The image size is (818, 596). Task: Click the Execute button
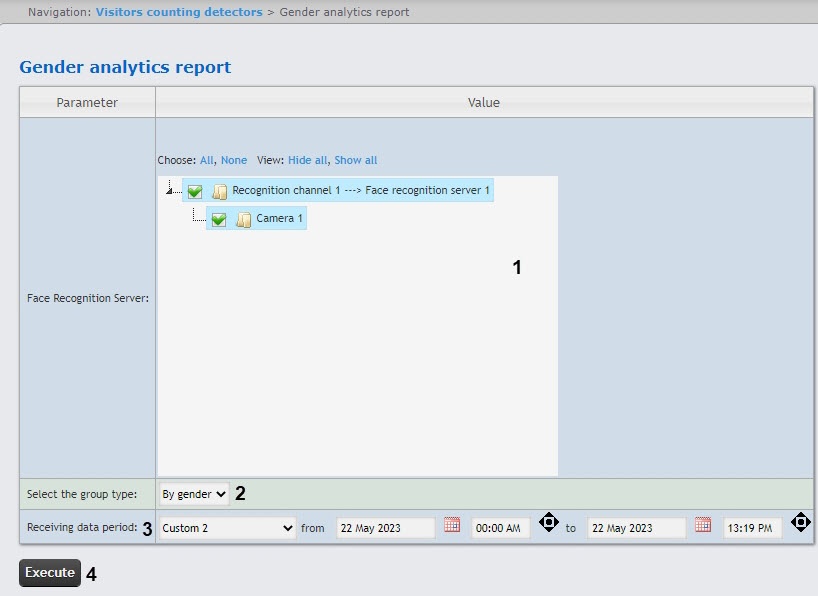tap(50, 573)
